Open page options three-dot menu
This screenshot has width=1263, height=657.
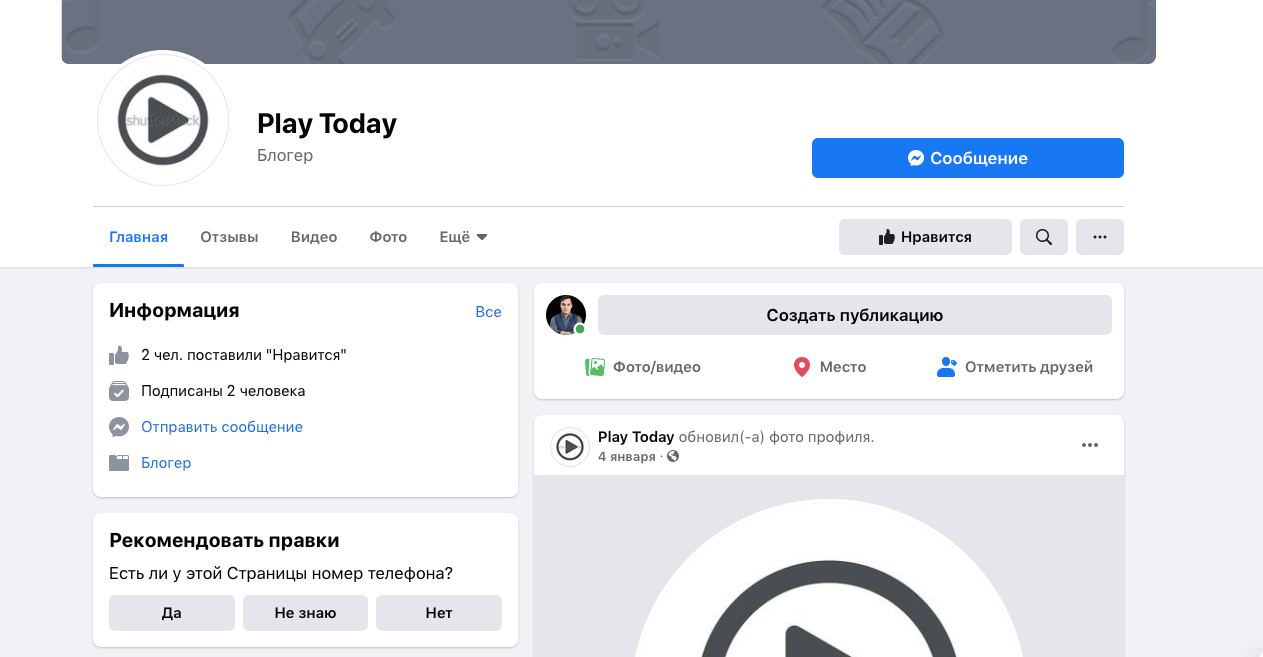pyautogui.click(x=1100, y=237)
